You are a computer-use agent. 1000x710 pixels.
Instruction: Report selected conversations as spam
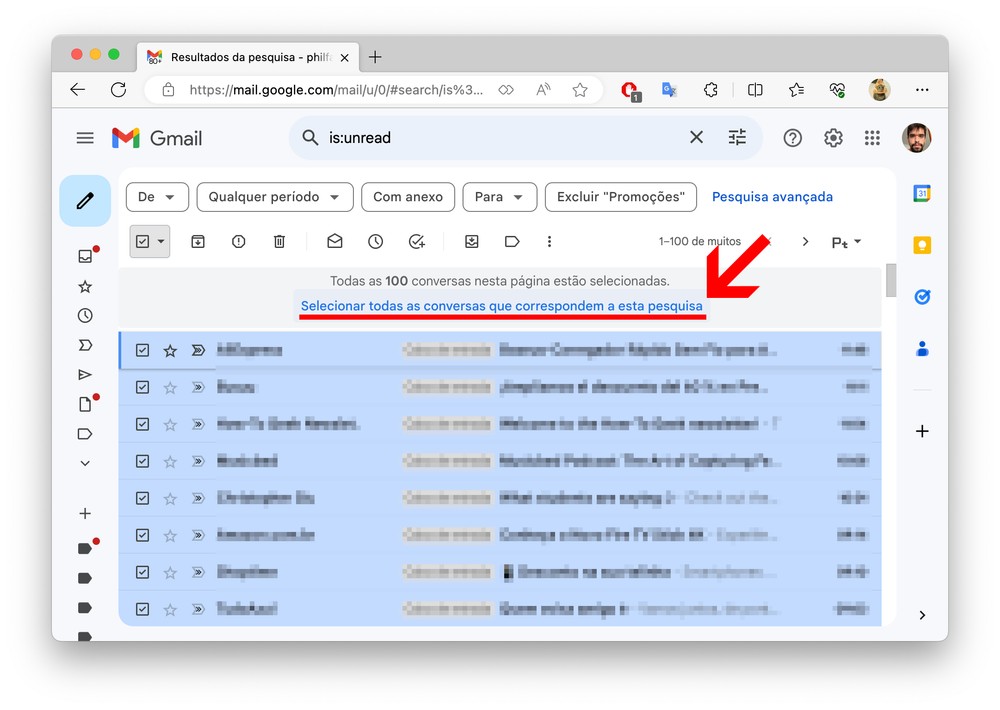239,241
